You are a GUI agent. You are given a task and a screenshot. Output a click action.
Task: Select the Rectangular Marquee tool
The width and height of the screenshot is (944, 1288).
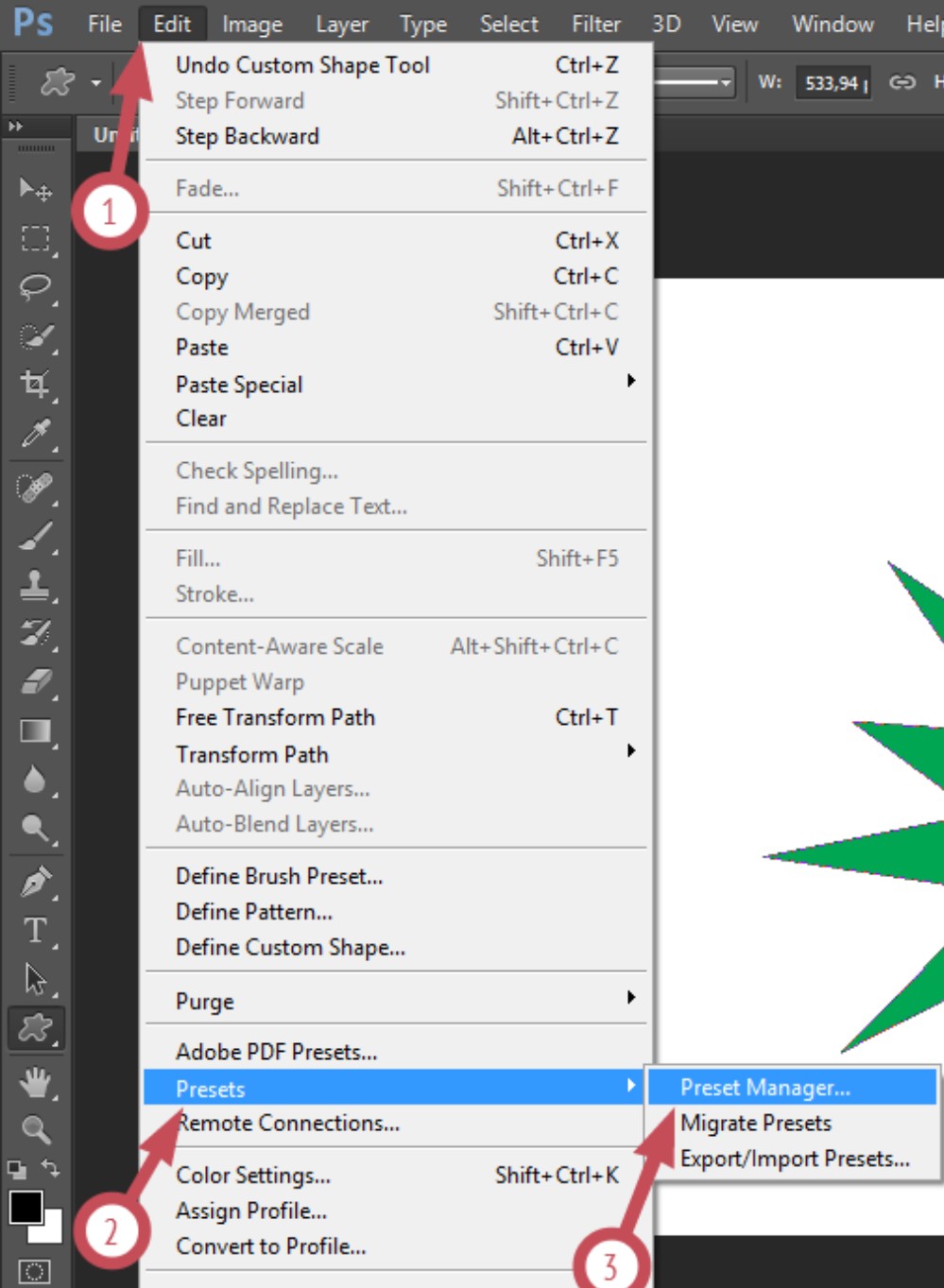point(36,238)
